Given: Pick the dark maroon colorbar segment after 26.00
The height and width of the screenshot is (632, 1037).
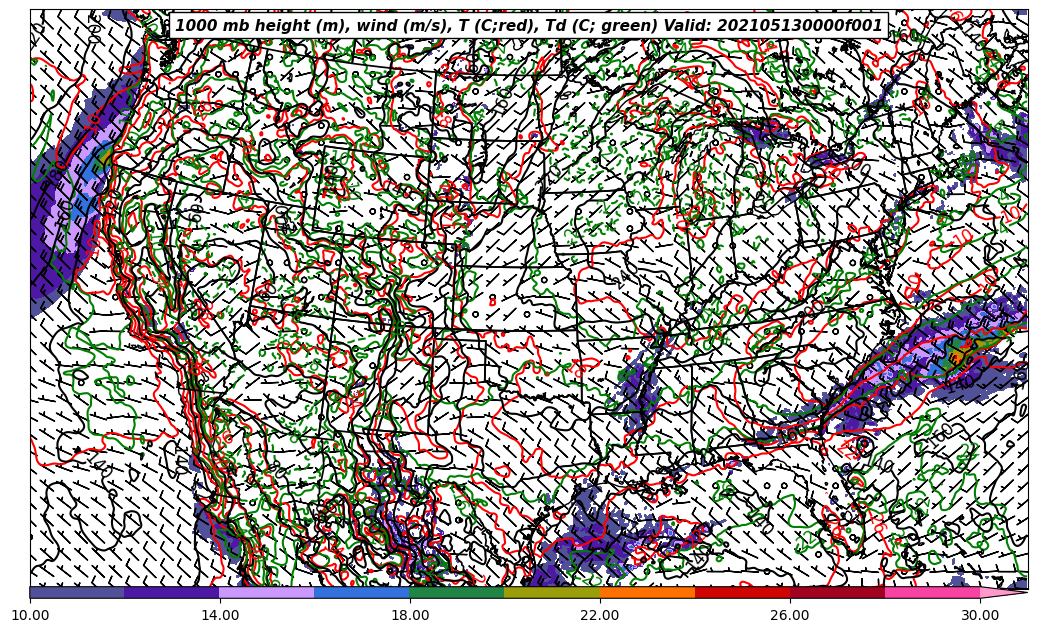Looking at the screenshot, I should click(837, 592).
